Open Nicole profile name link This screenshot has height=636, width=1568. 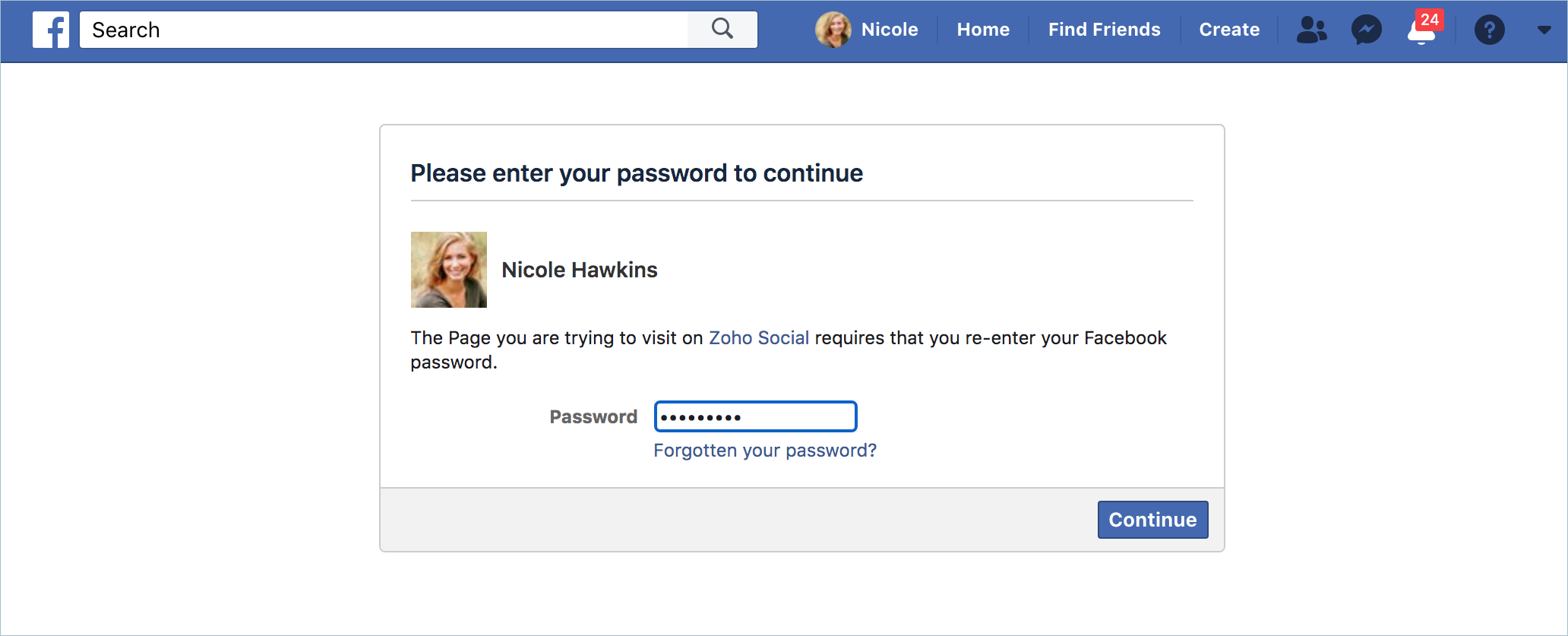[x=890, y=30]
